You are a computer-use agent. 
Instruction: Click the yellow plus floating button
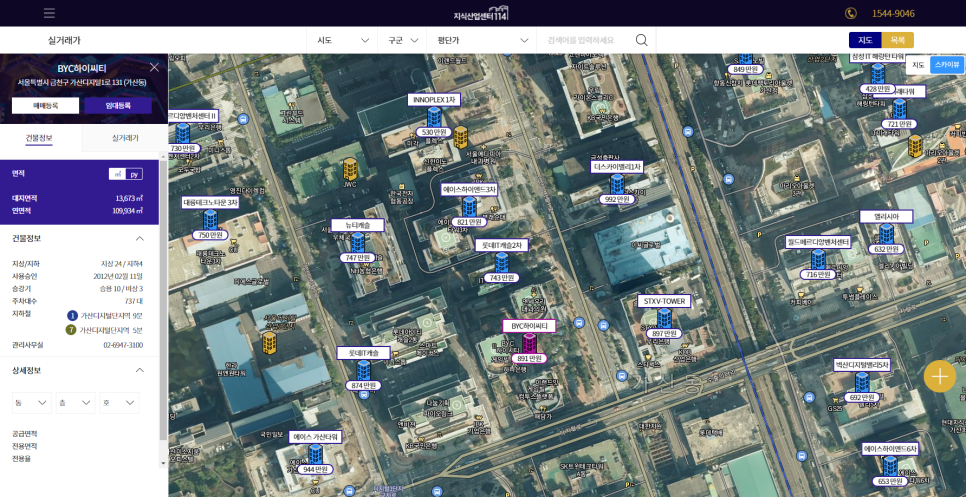[939, 376]
